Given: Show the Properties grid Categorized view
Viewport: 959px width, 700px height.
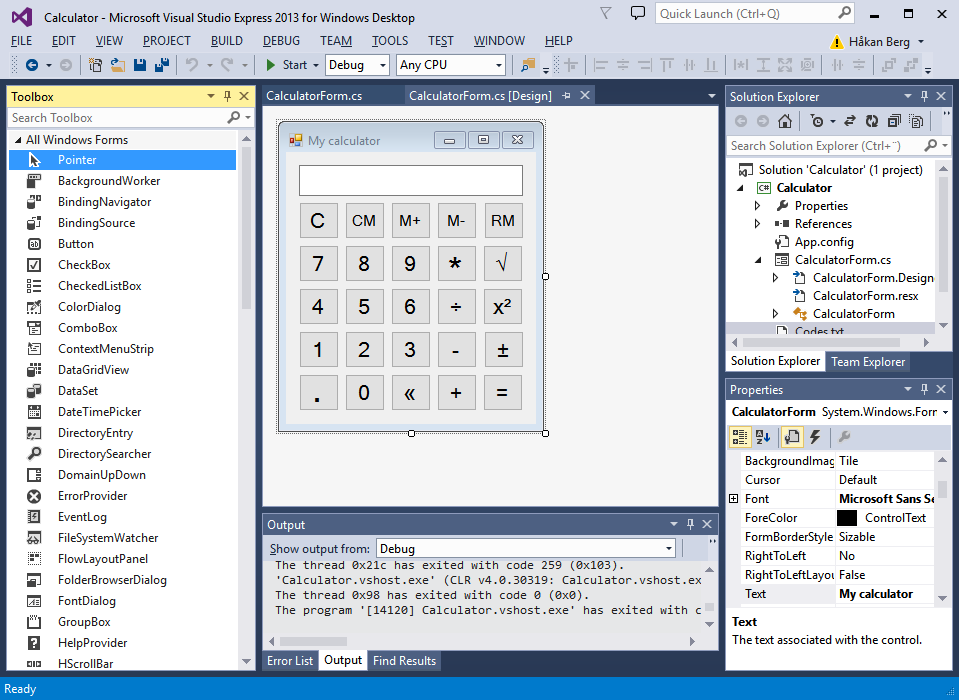Looking at the screenshot, I should click(739, 437).
